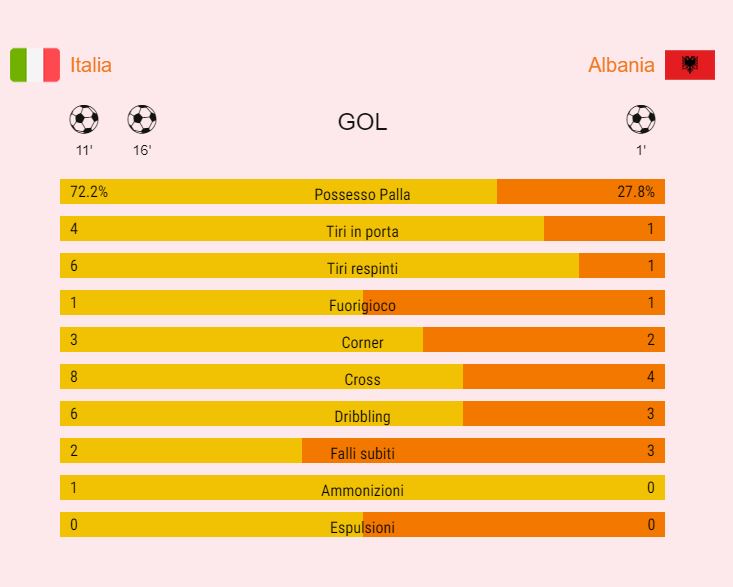Select Italy's goal ball at 11'
Viewport: 733px width, 587px height.
(x=84, y=119)
